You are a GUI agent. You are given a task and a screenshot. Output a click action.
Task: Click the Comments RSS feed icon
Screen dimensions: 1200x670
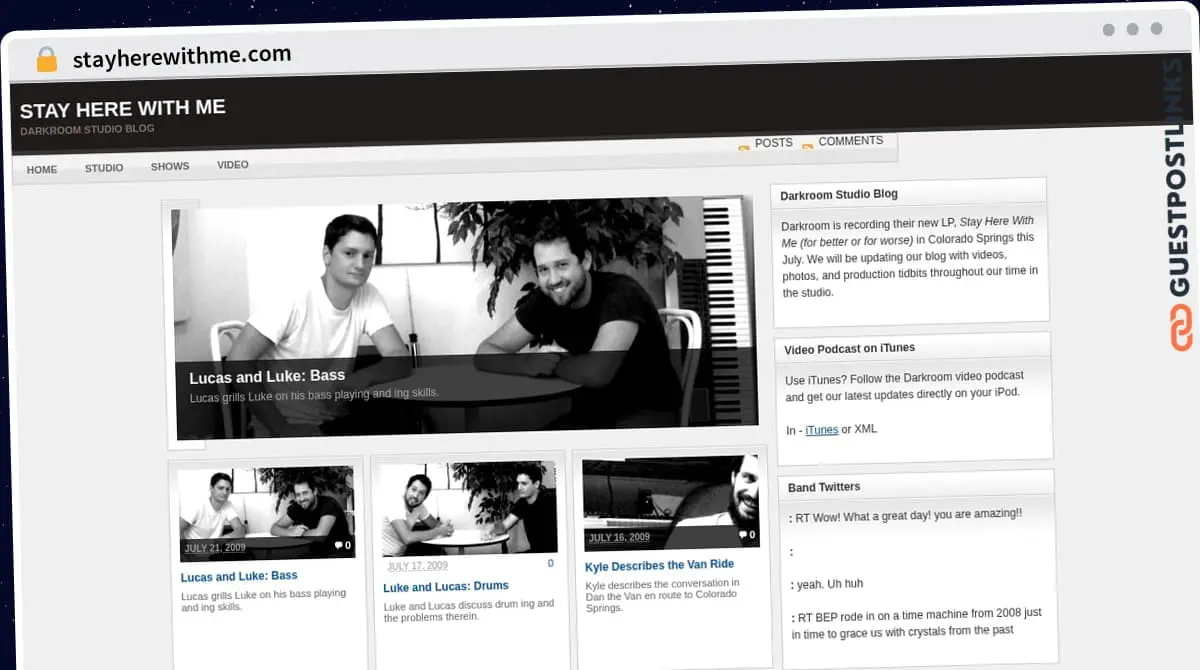pyautogui.click(x=808, y=145)
